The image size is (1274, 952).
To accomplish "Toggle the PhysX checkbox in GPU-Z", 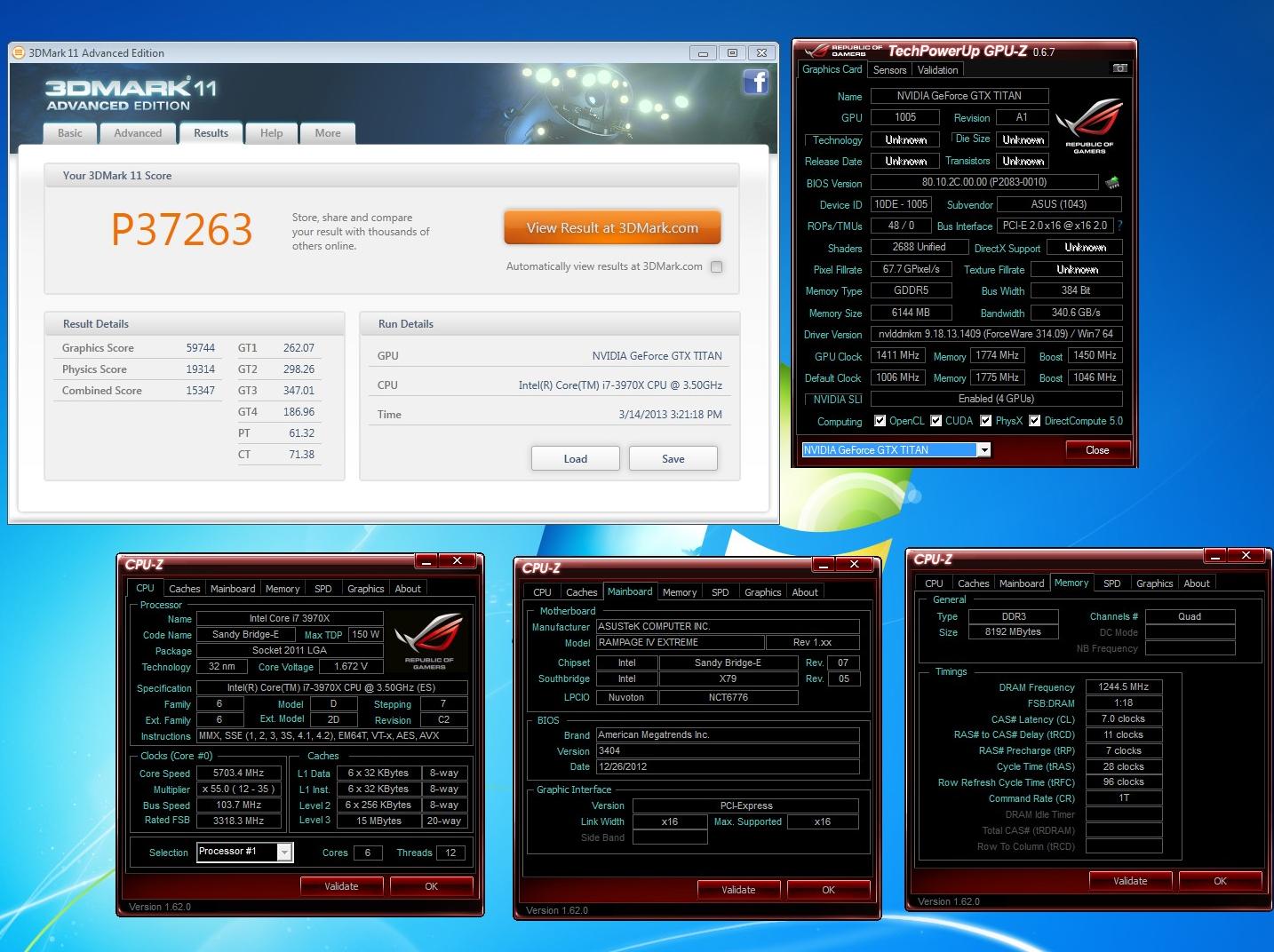I will tap(985, 420).
